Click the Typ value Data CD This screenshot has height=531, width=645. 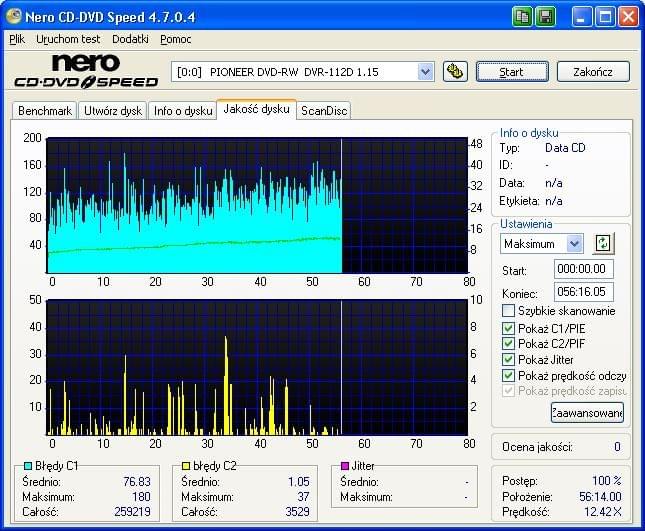[x=565, y=148]
